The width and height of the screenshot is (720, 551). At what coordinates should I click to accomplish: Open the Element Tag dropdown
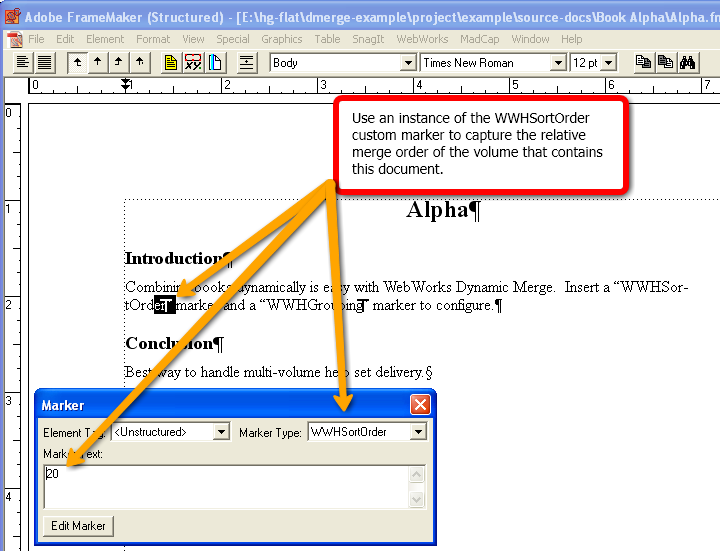click(221, 432)
